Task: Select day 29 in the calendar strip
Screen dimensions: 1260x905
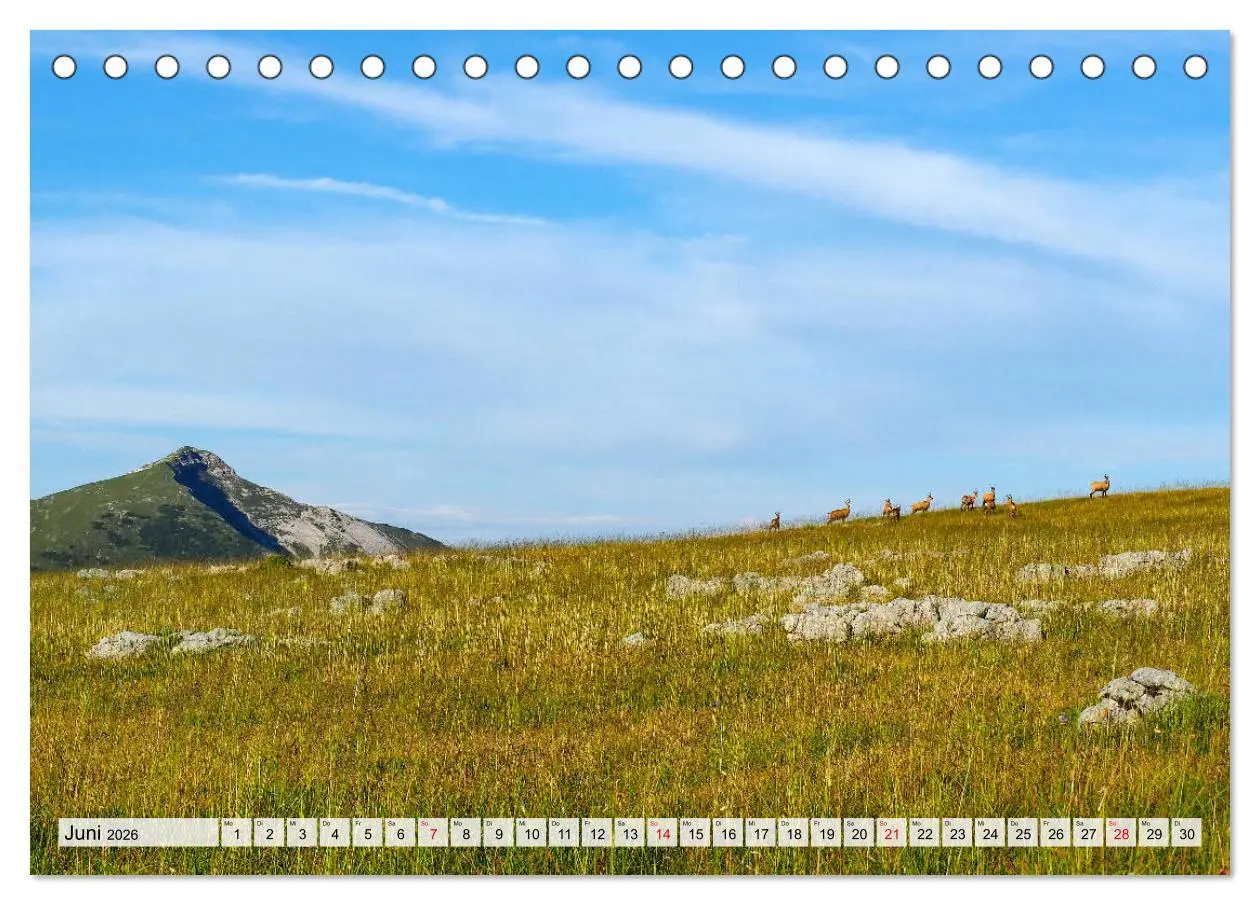Action: [1154, 833]
